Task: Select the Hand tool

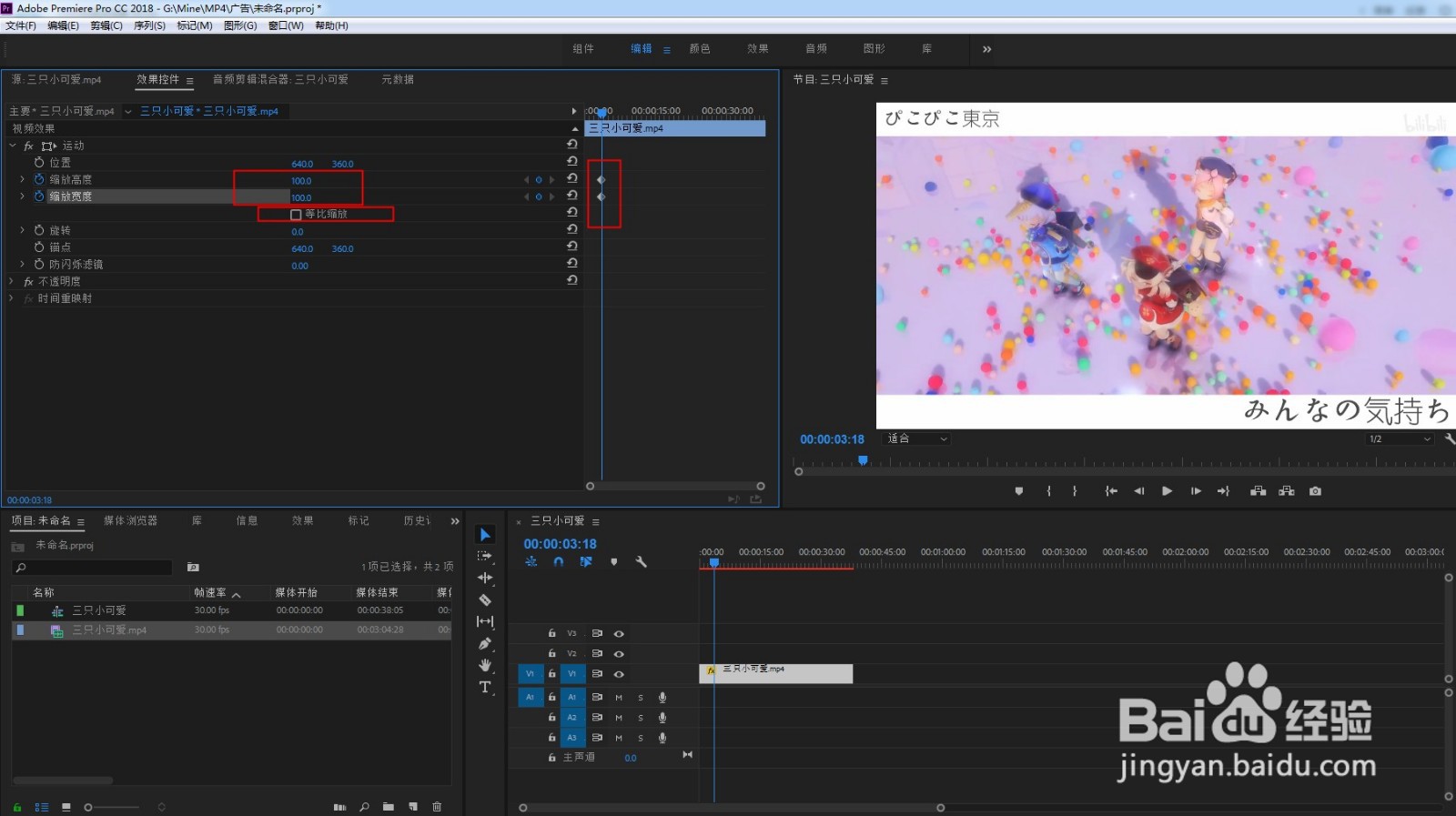Action: [x=485, y=665]
